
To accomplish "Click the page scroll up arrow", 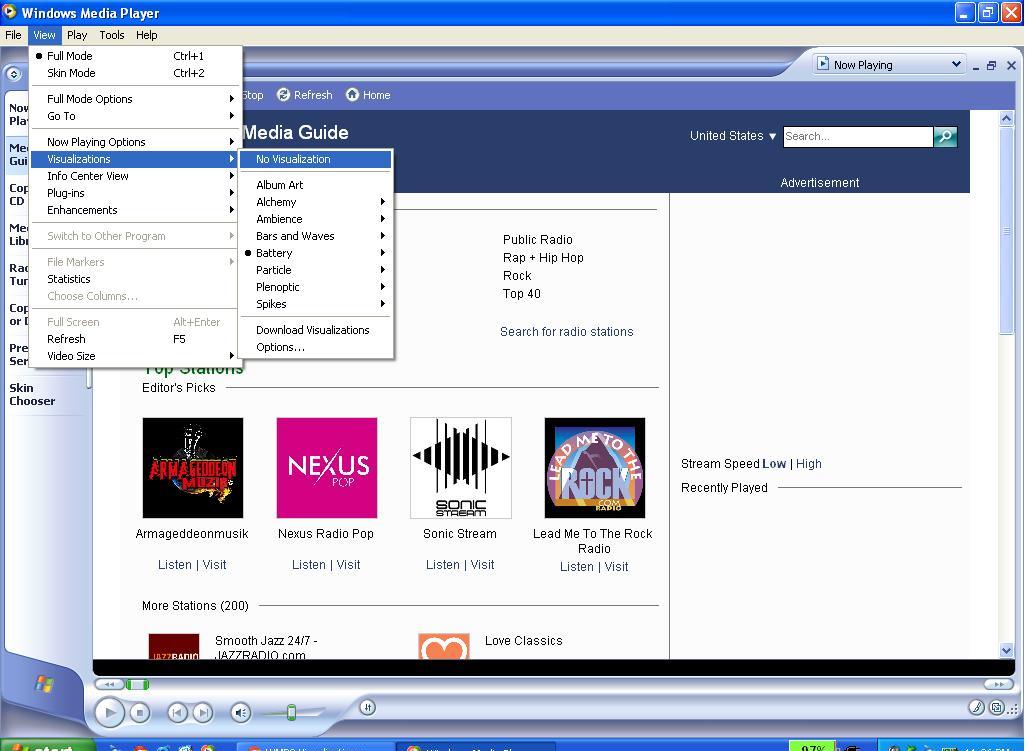I will coord(1007,118).
